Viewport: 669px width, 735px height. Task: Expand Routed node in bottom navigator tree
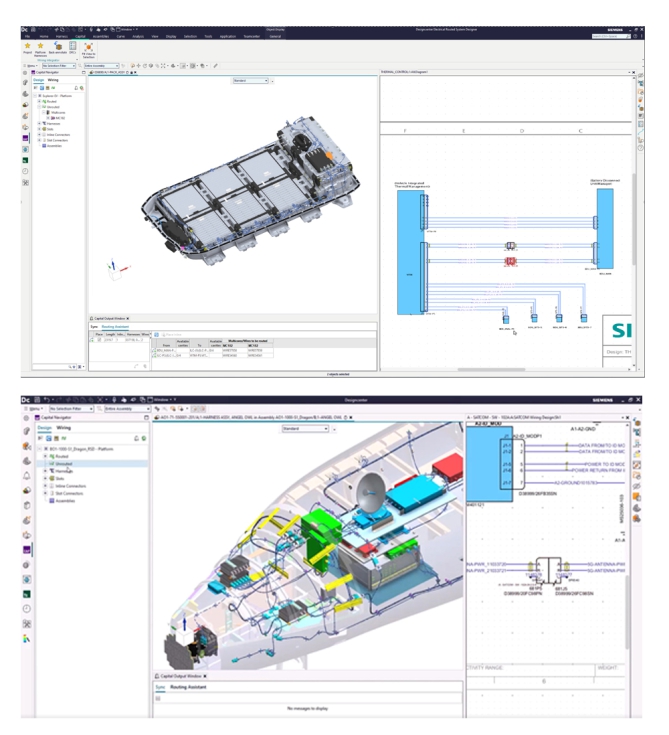[x=45, y=456]
